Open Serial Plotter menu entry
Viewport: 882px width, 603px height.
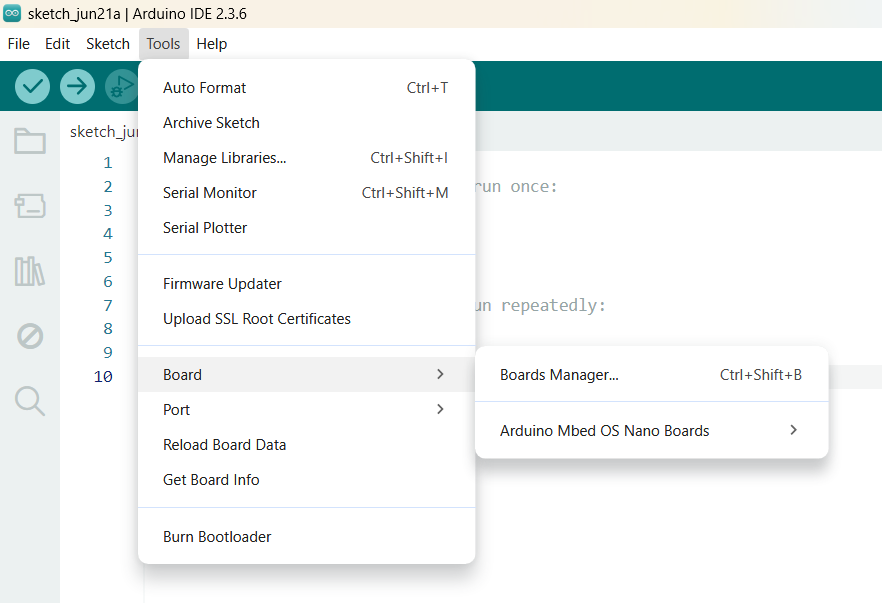point(307,227)
